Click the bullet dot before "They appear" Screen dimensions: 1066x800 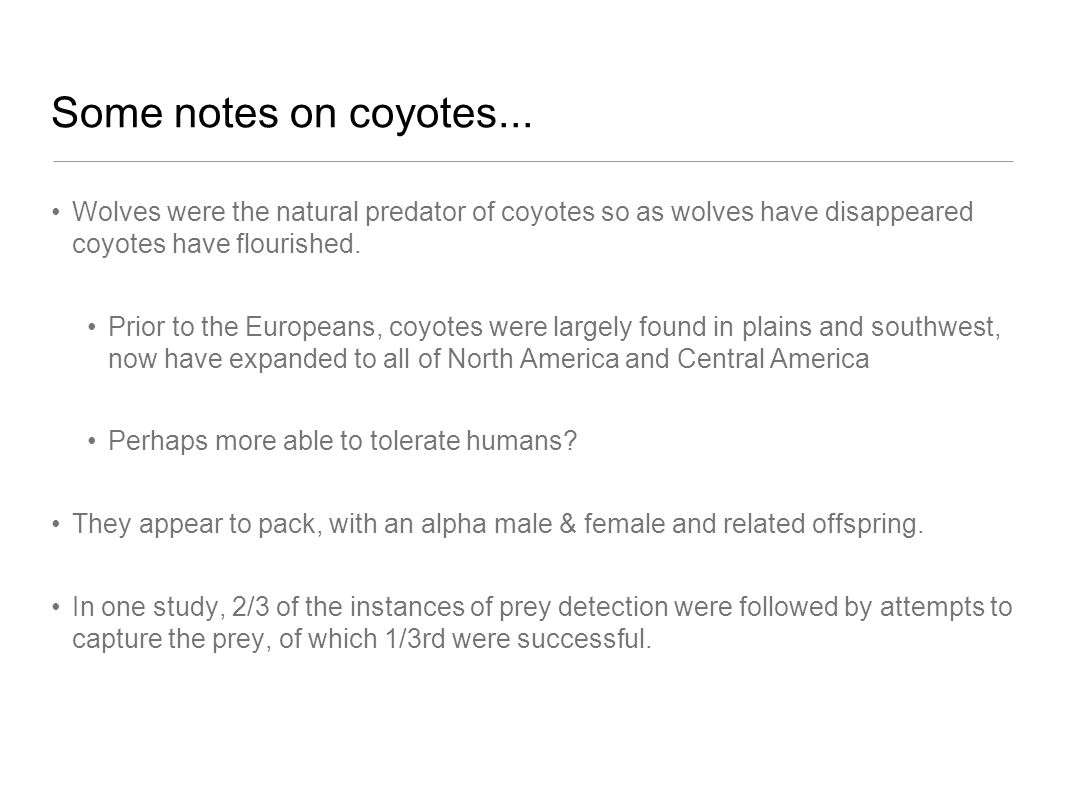(x=56, y=525)
